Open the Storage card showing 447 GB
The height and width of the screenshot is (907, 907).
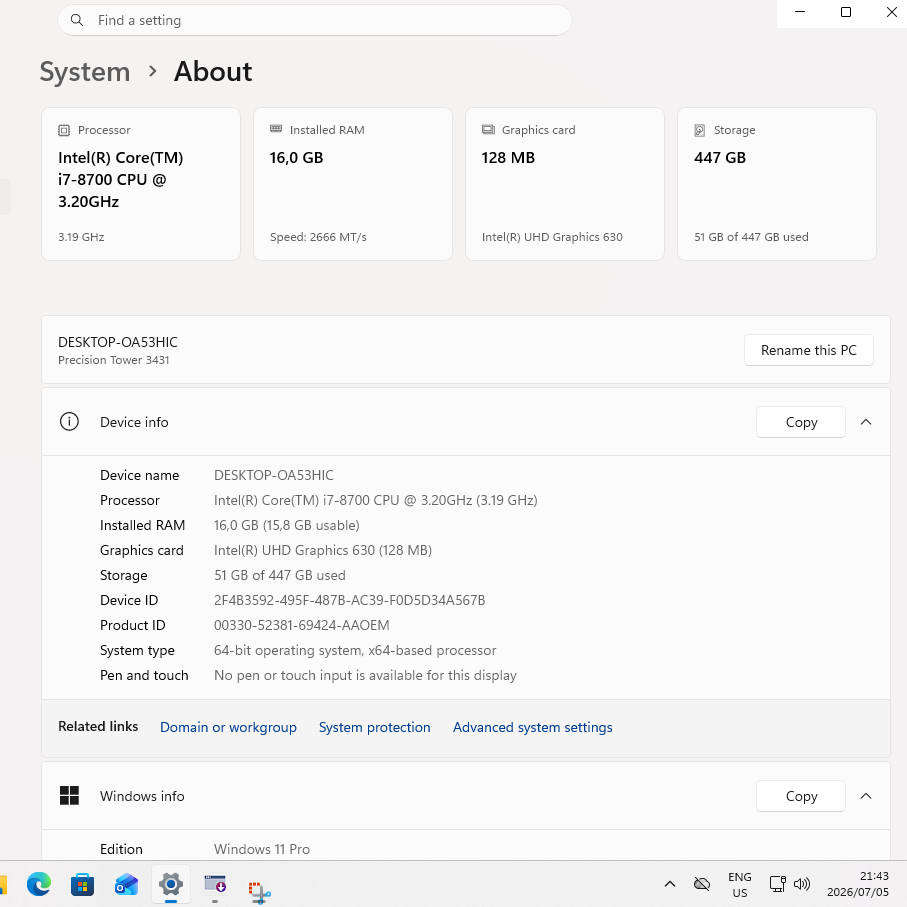tap(777, 184)
